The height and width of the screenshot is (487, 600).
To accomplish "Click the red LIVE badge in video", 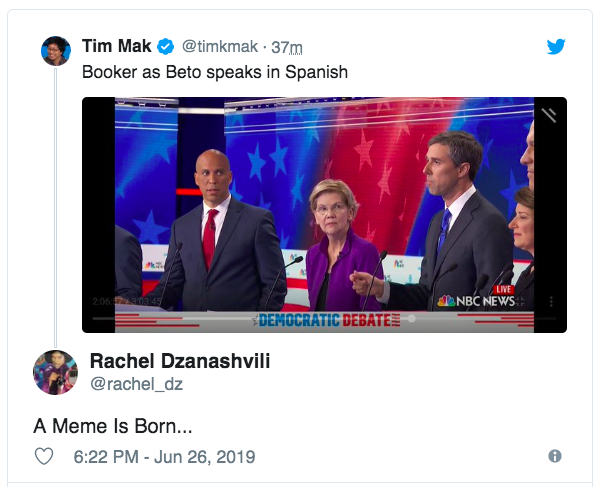I will pyautogui.click(x=503, y=290).
